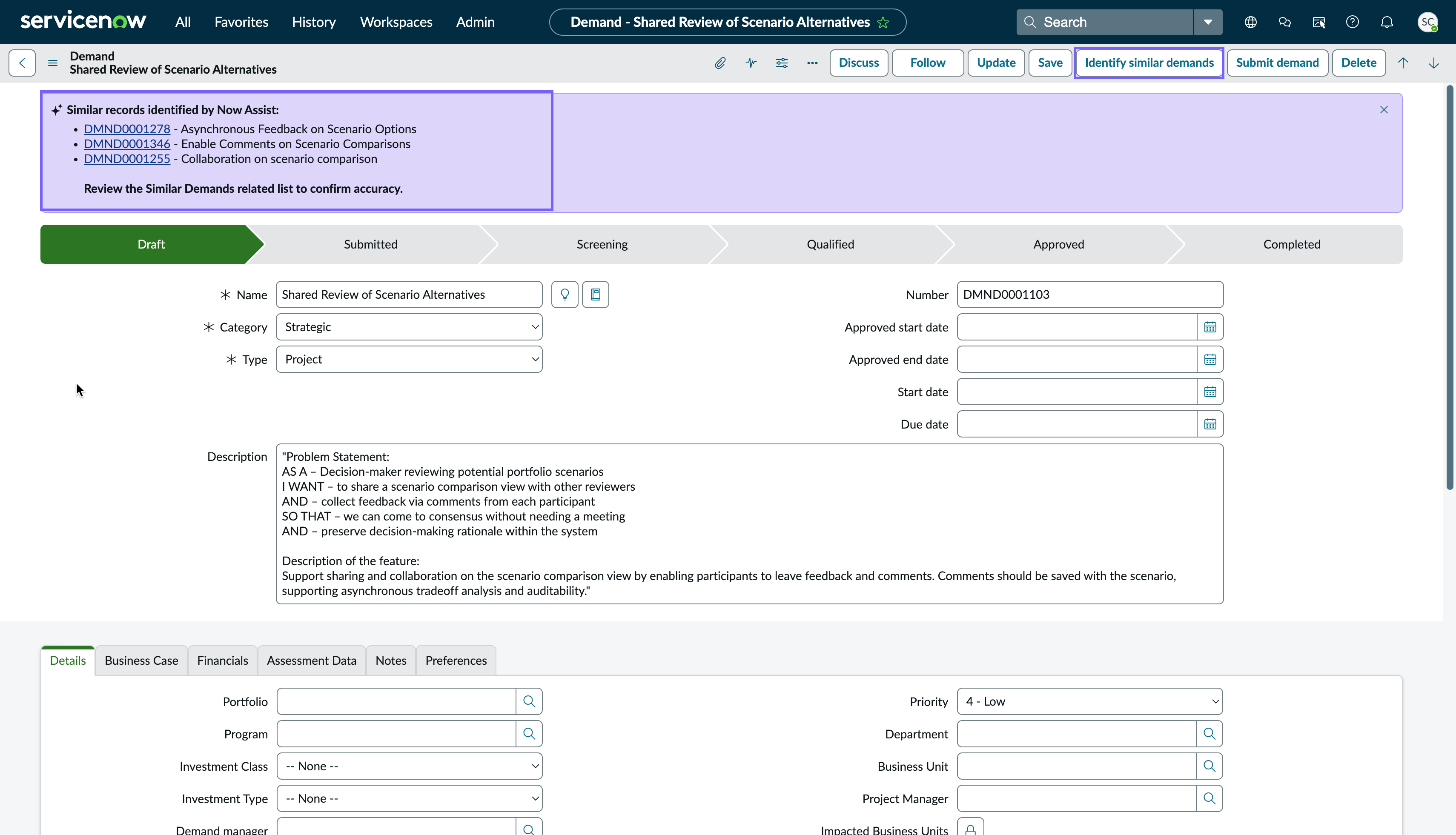Viewport: 1456px width, 835px height.
Task: Click Project Manager lookup magnifier icon
Action: pyautogui.click(x=1210, y=798)
